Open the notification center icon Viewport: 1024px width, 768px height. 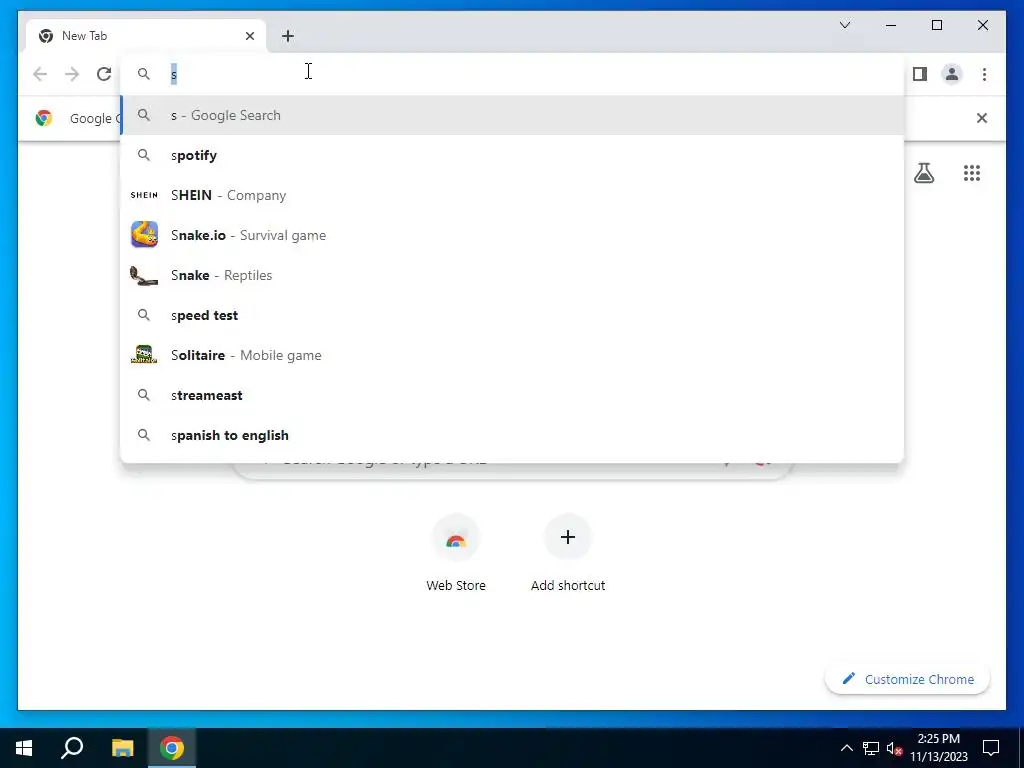pos(991,748)
